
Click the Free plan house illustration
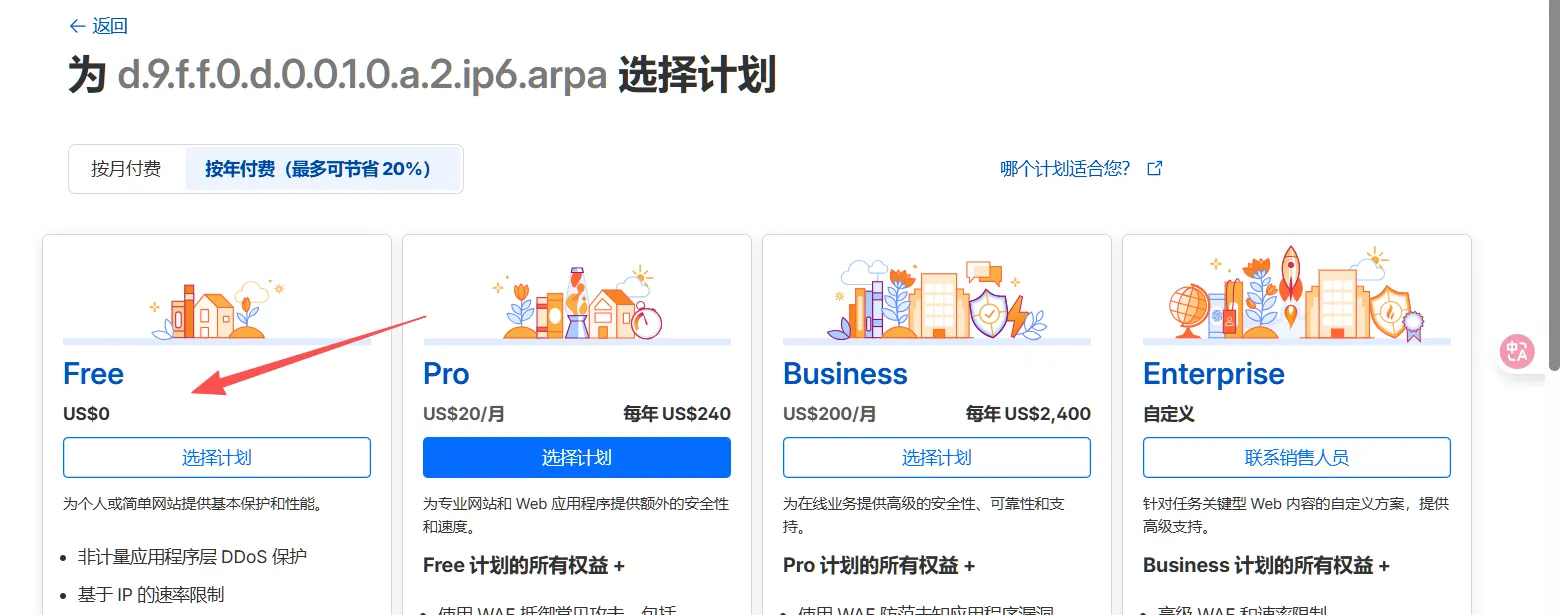pyautogui.click(x=215, y=312)
